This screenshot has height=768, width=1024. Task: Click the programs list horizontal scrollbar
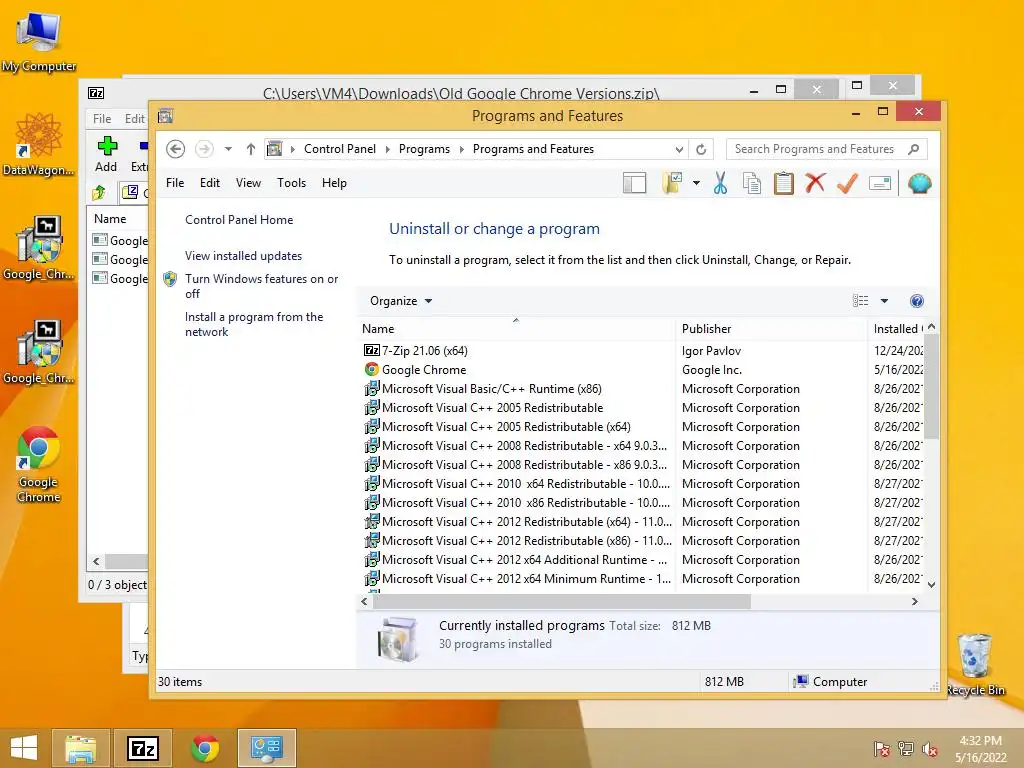pyautogui.click(x=562, y=601)
